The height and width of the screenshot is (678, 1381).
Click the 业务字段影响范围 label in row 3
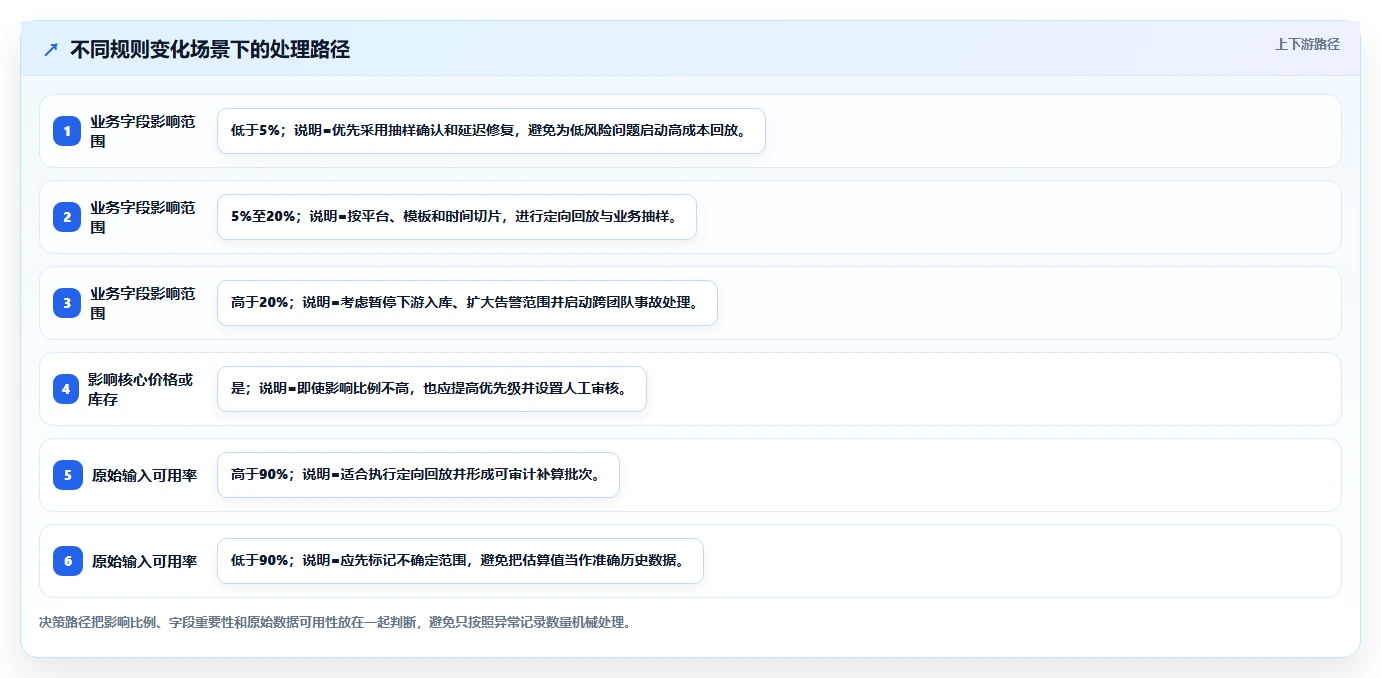143,303
